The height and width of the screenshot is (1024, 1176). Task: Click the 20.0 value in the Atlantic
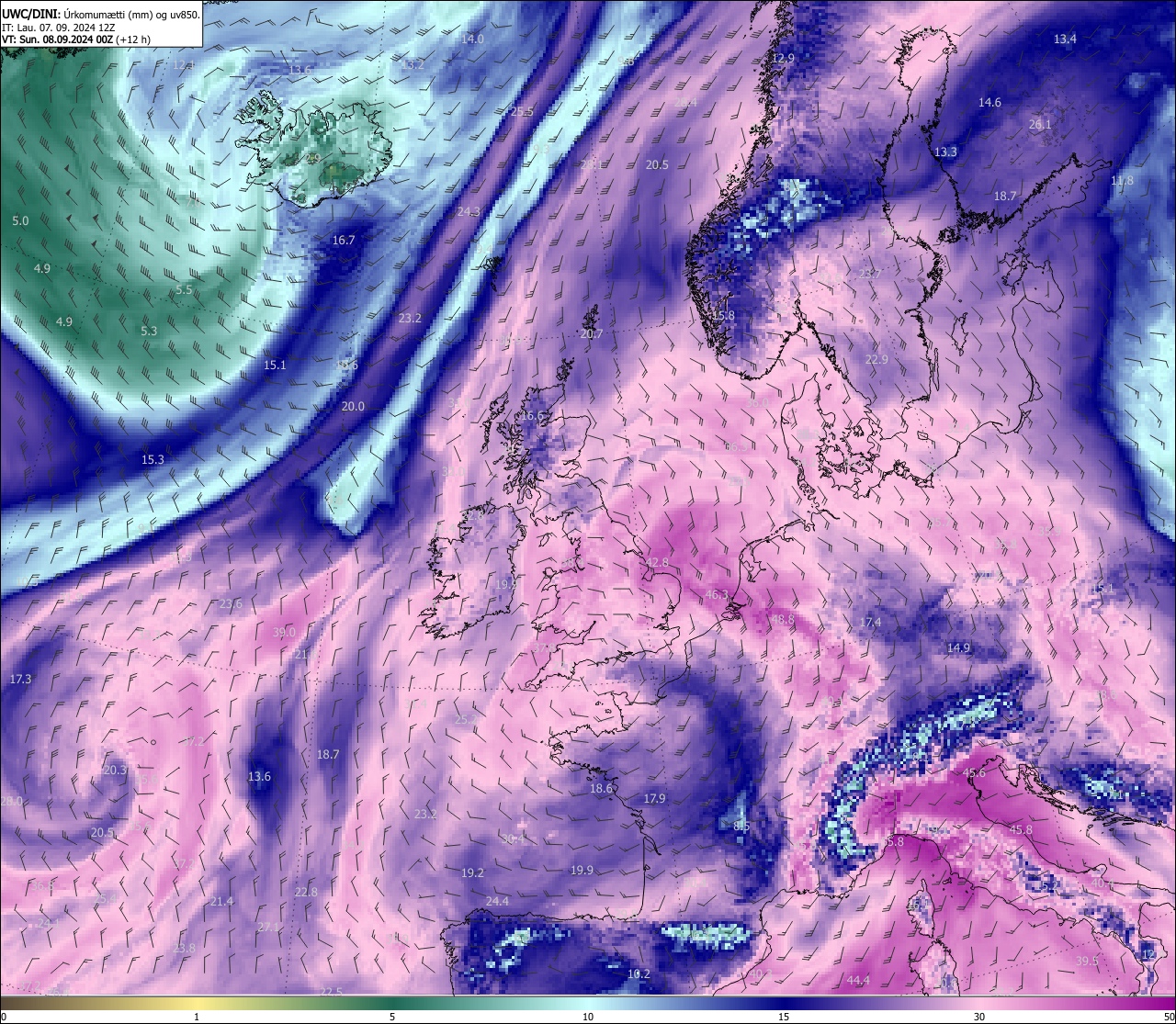(353, 407)
